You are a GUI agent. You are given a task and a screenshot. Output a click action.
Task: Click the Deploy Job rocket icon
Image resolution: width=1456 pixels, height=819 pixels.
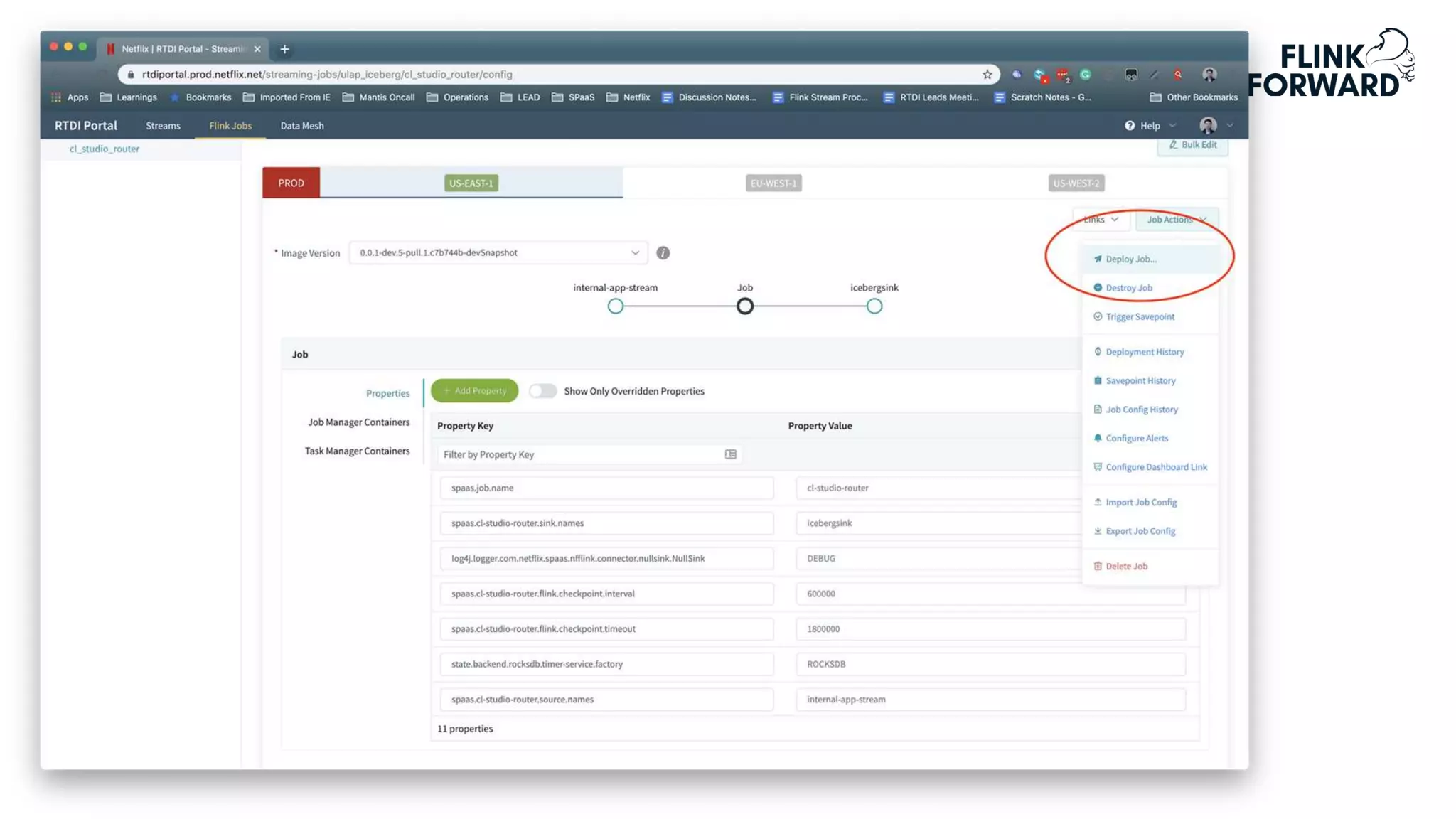point(1098,259)
